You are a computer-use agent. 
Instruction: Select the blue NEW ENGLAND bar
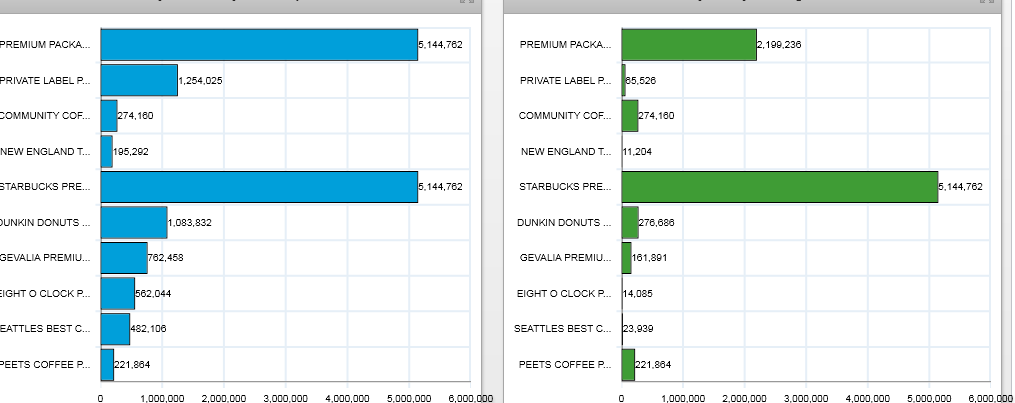106,152
